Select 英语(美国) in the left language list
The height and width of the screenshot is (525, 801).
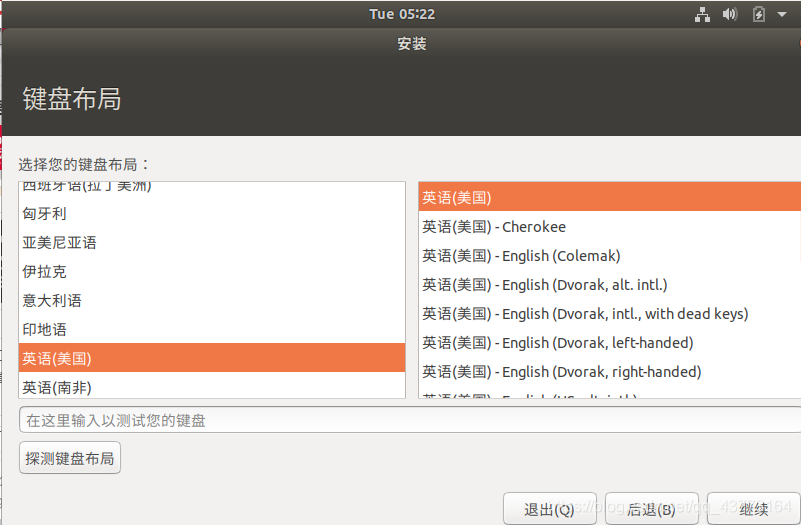point(212,358)
